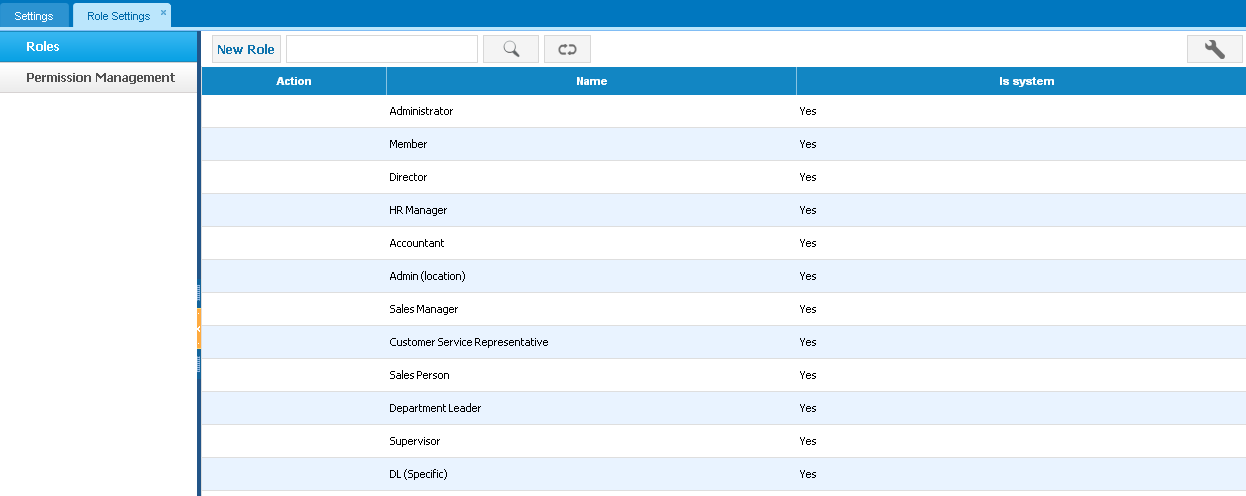This screenshot has width=1246, height=496.
Task: Click the reset link-chain icon button
Action: (x=567, y=49)
